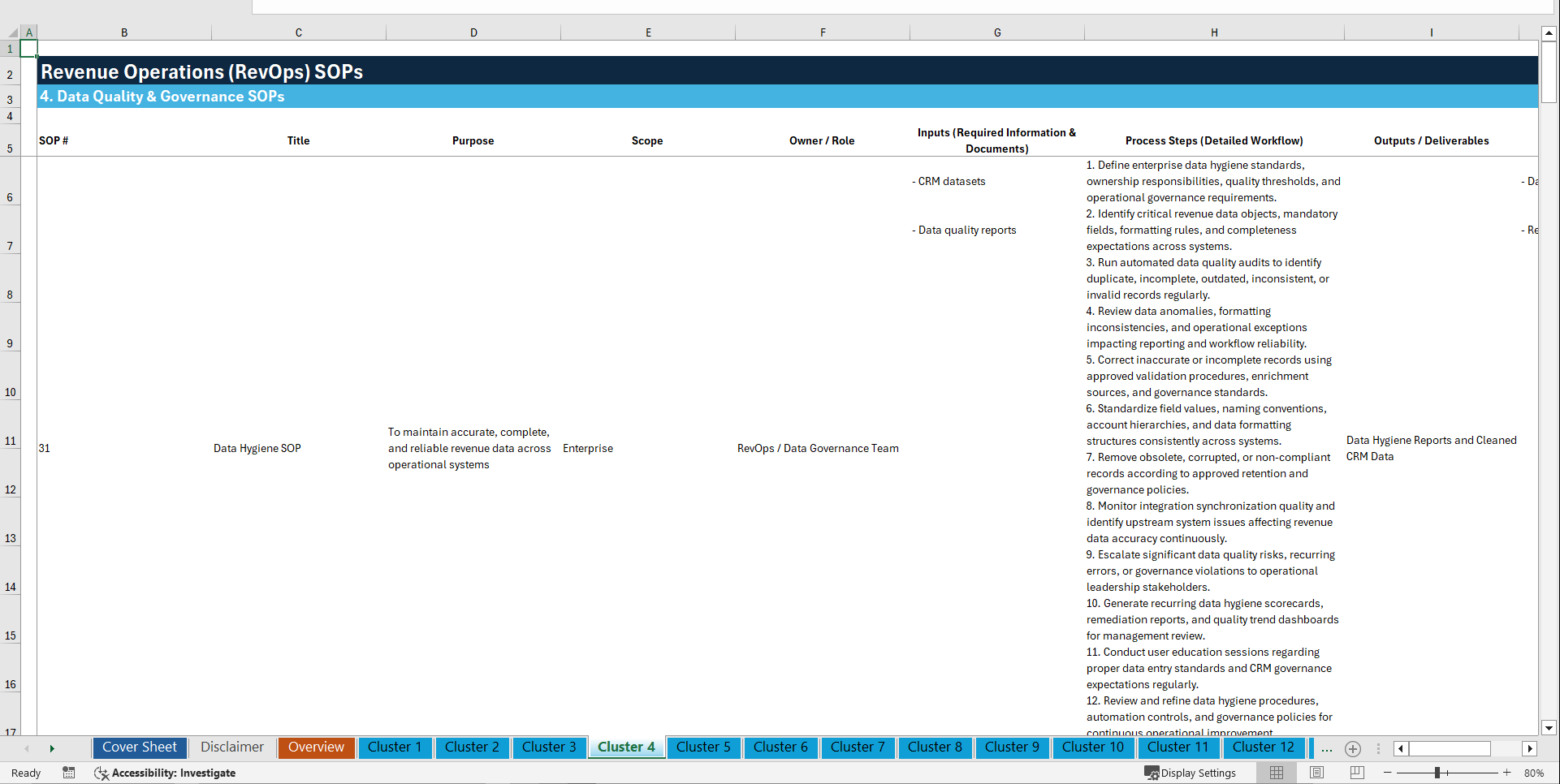The image size is (1560, 784).
Task: Open the Cluster 7 sheet tab
Action: click(x=858, y=747)
